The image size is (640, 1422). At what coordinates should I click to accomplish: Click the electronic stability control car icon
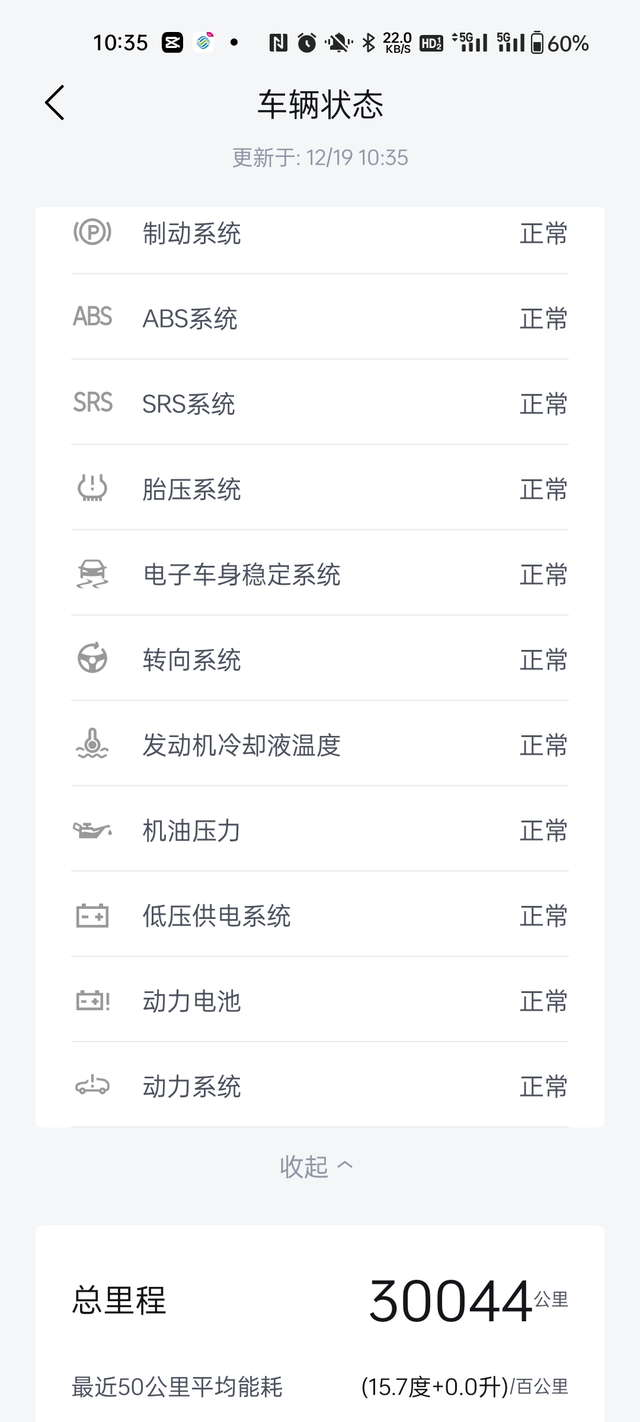click(x=92, y=574)
